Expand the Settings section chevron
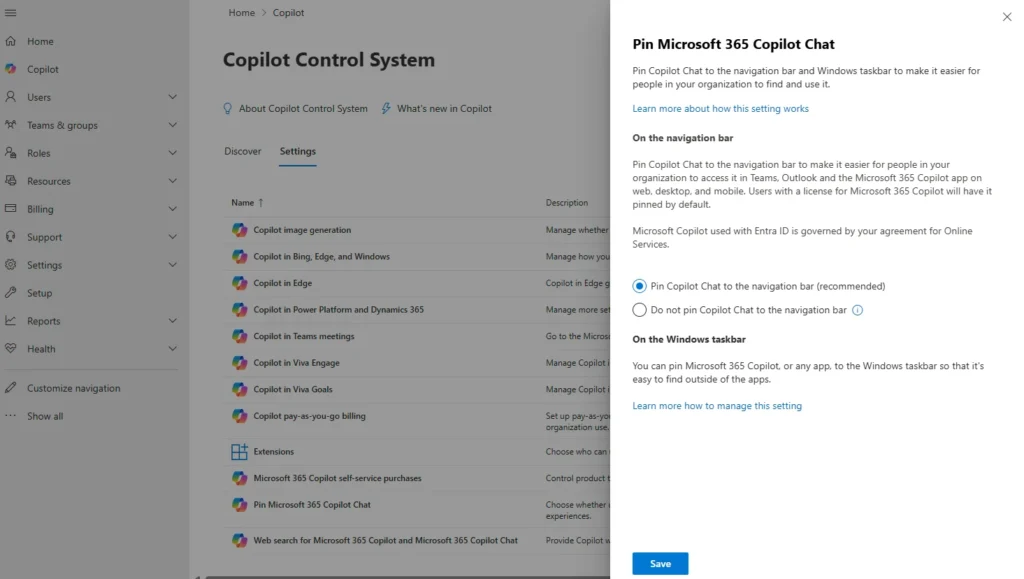Image resolution: width=1024 pixels, height=579 pixels. coord(172,264)
